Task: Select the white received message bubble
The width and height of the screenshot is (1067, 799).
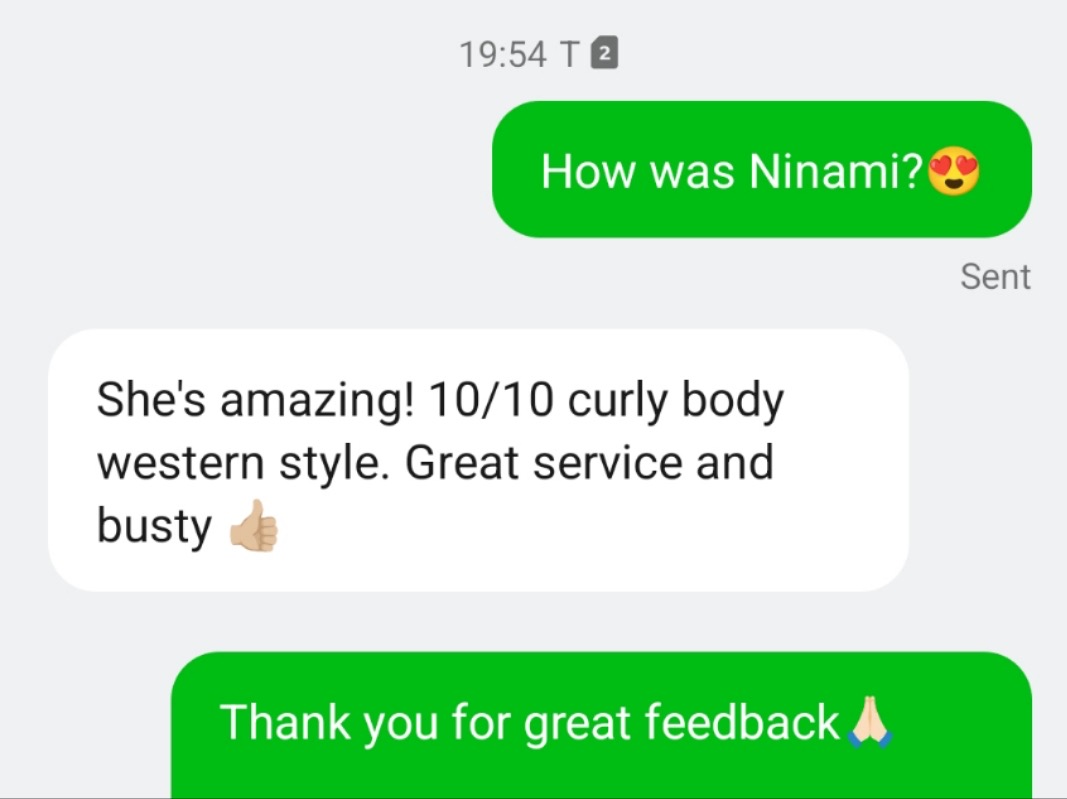Action: coord(478,460)
